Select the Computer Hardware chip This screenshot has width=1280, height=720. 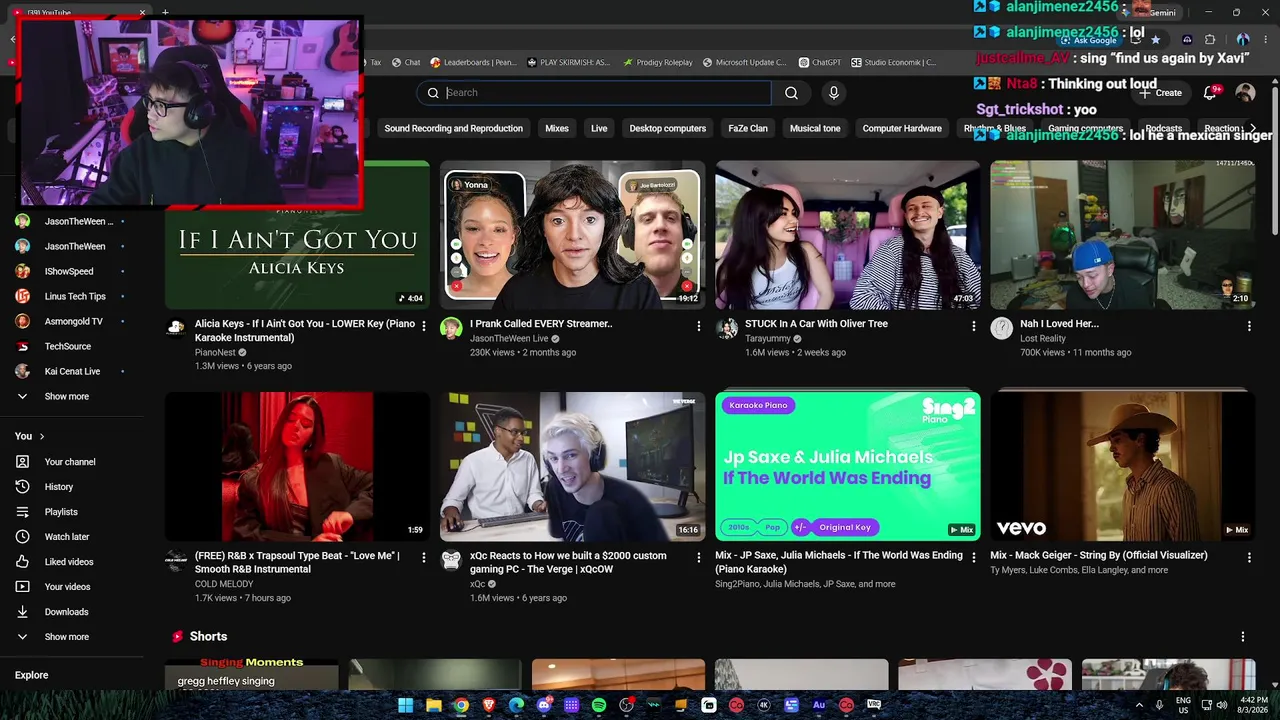point(902,129)
